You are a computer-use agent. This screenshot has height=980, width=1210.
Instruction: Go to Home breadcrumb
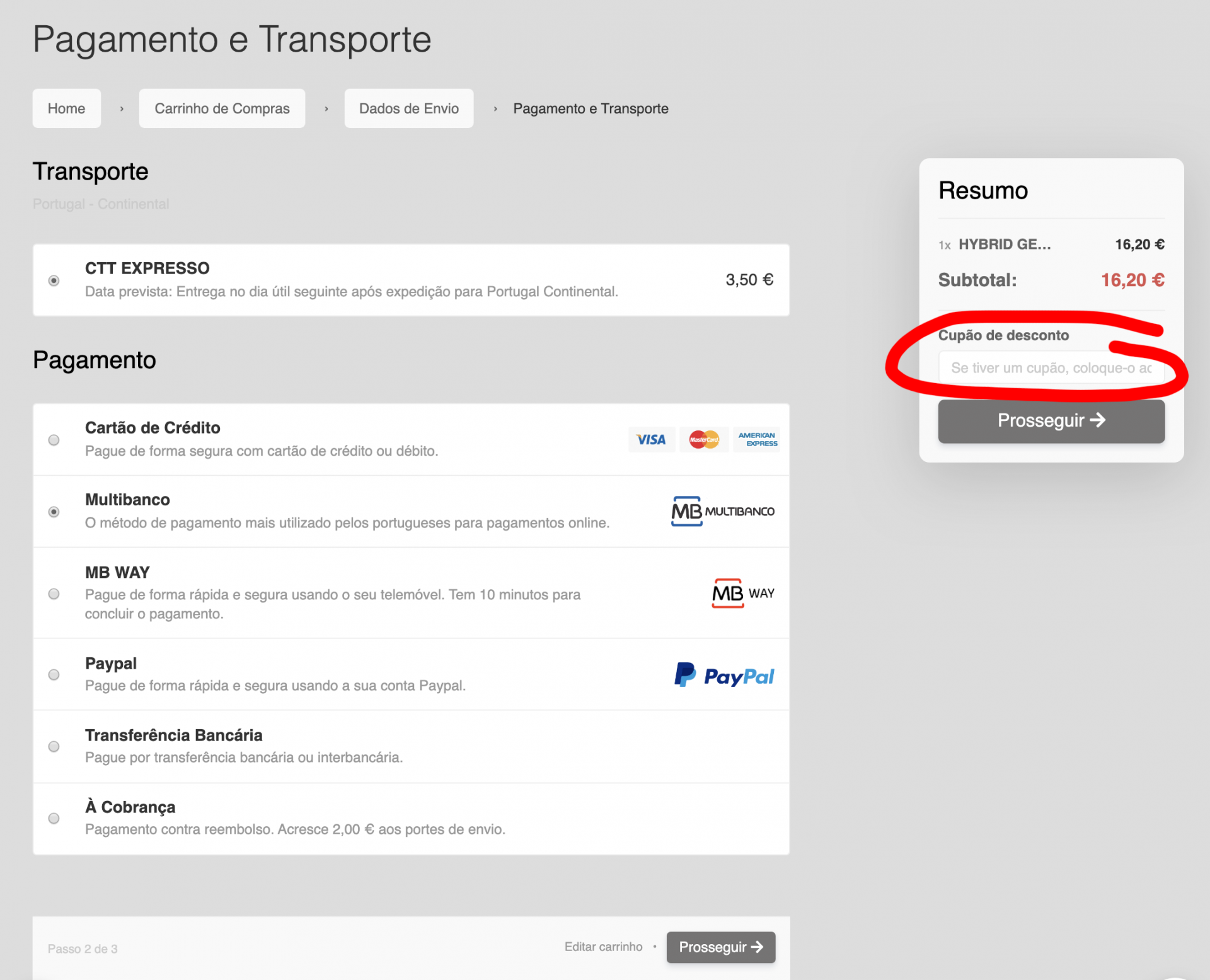[67, 108]
